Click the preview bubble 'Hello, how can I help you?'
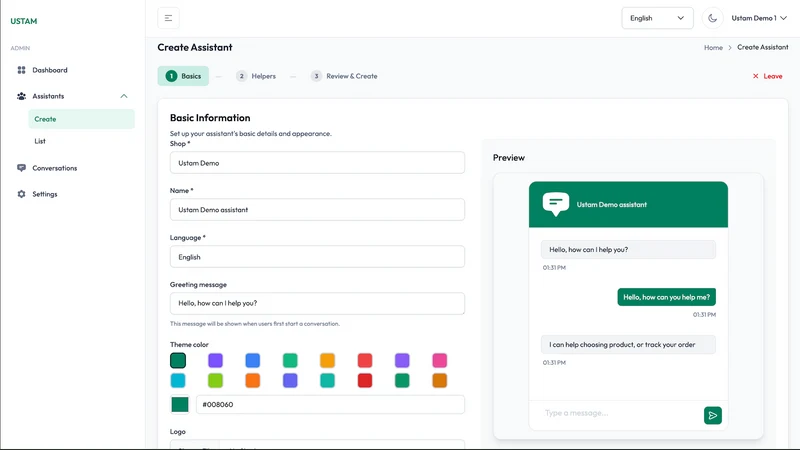The height and width of the screenshot is (450, 800). point(628,249)
